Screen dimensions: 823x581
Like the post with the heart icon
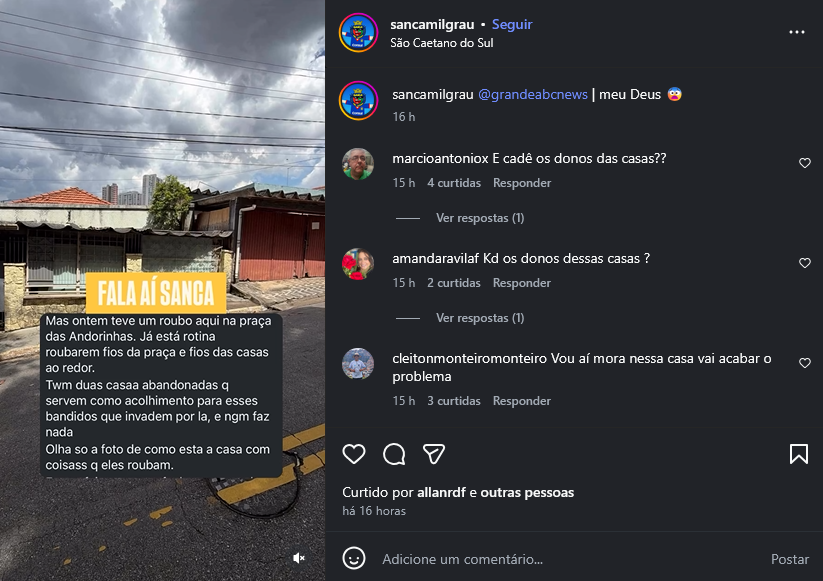354,454
